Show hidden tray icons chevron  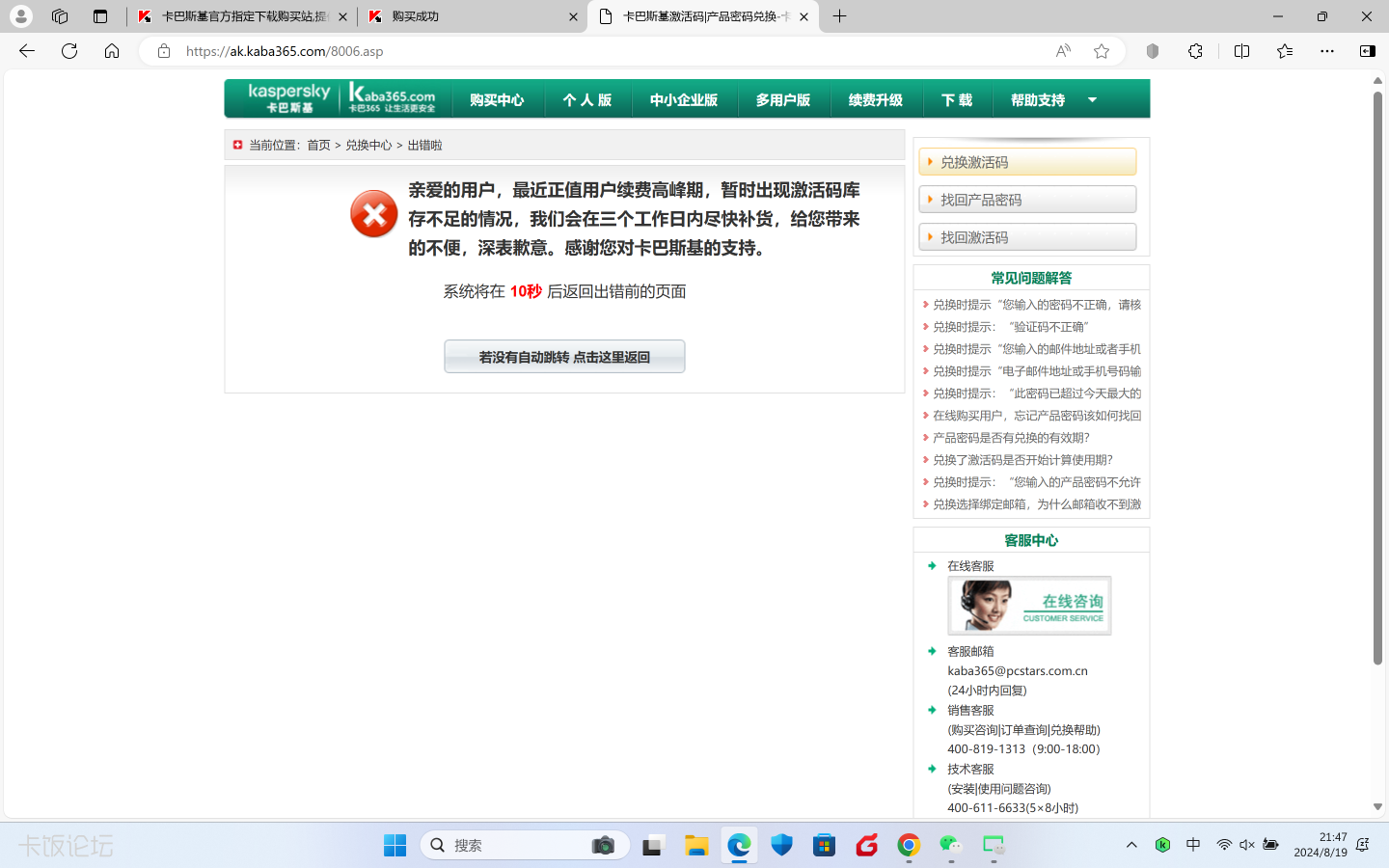coord(1131,846)
